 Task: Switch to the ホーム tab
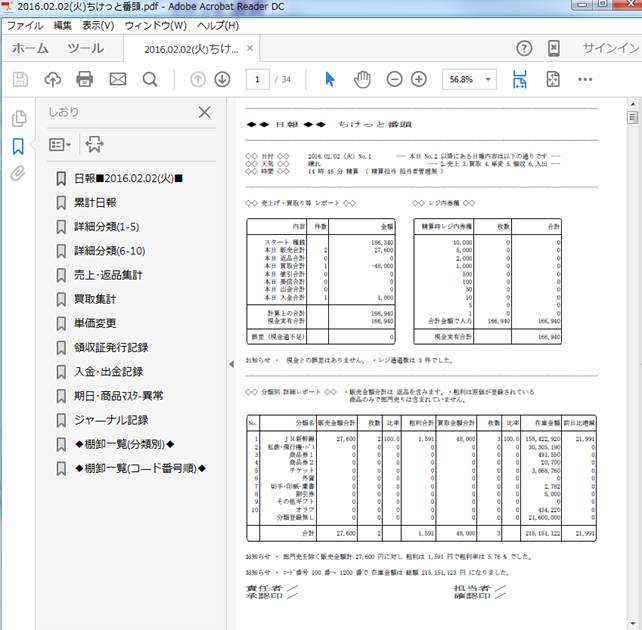30,48
